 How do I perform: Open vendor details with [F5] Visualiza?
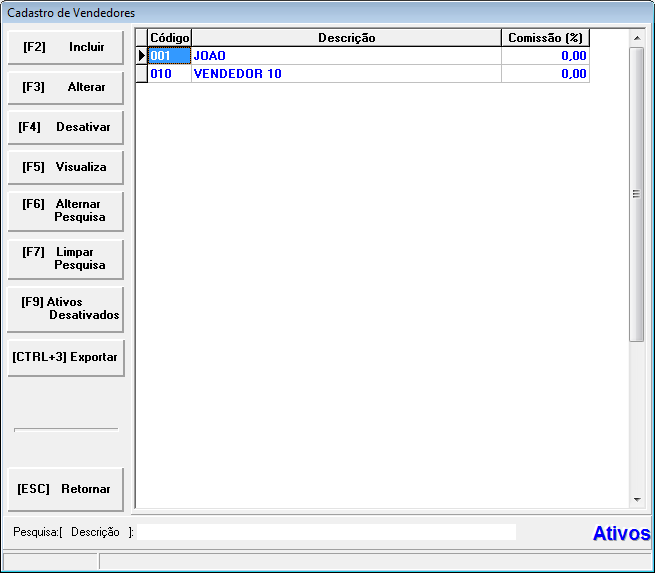click(65, 167)
